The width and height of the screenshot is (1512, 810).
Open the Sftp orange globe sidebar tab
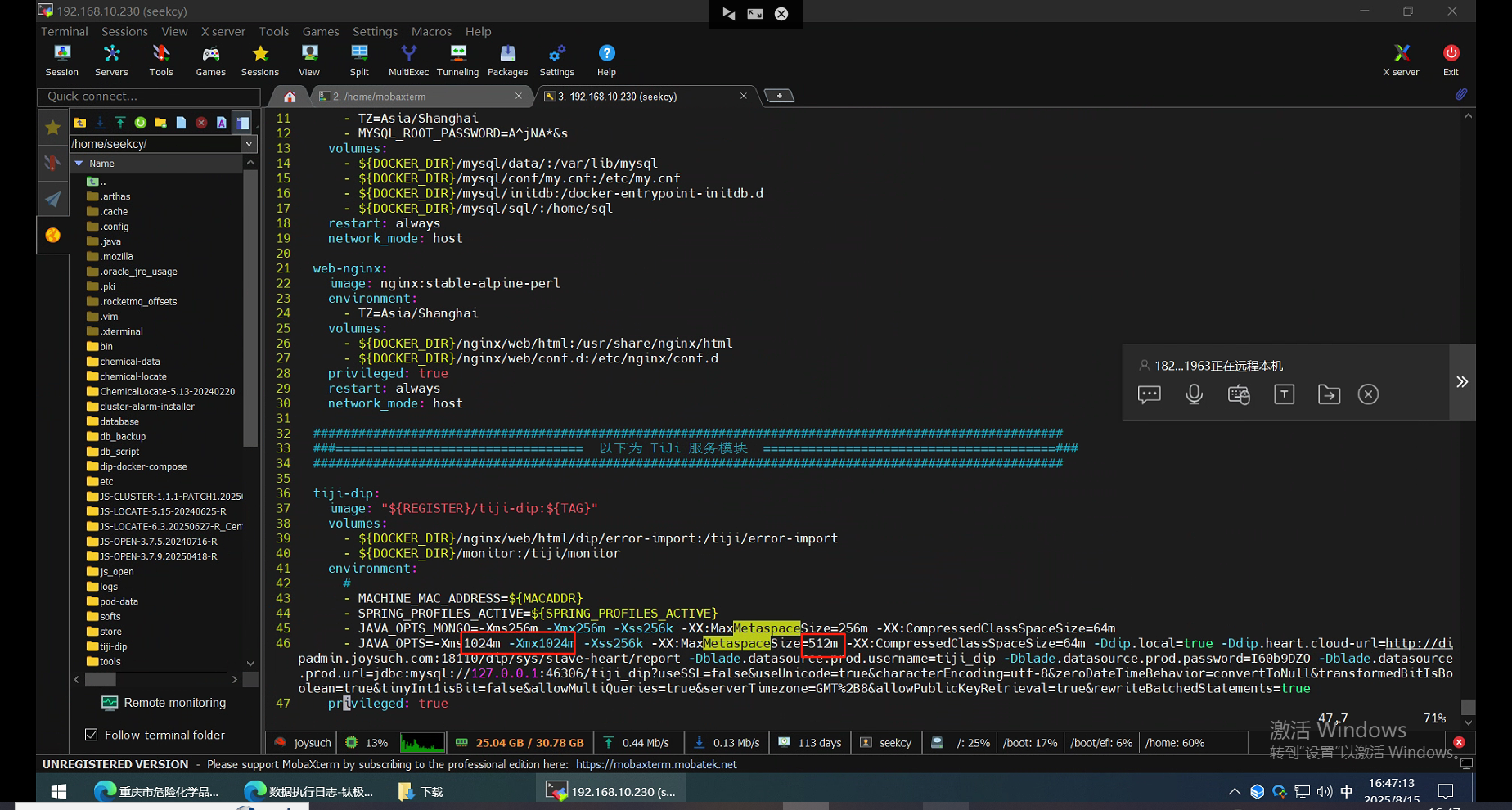point(53,235)
